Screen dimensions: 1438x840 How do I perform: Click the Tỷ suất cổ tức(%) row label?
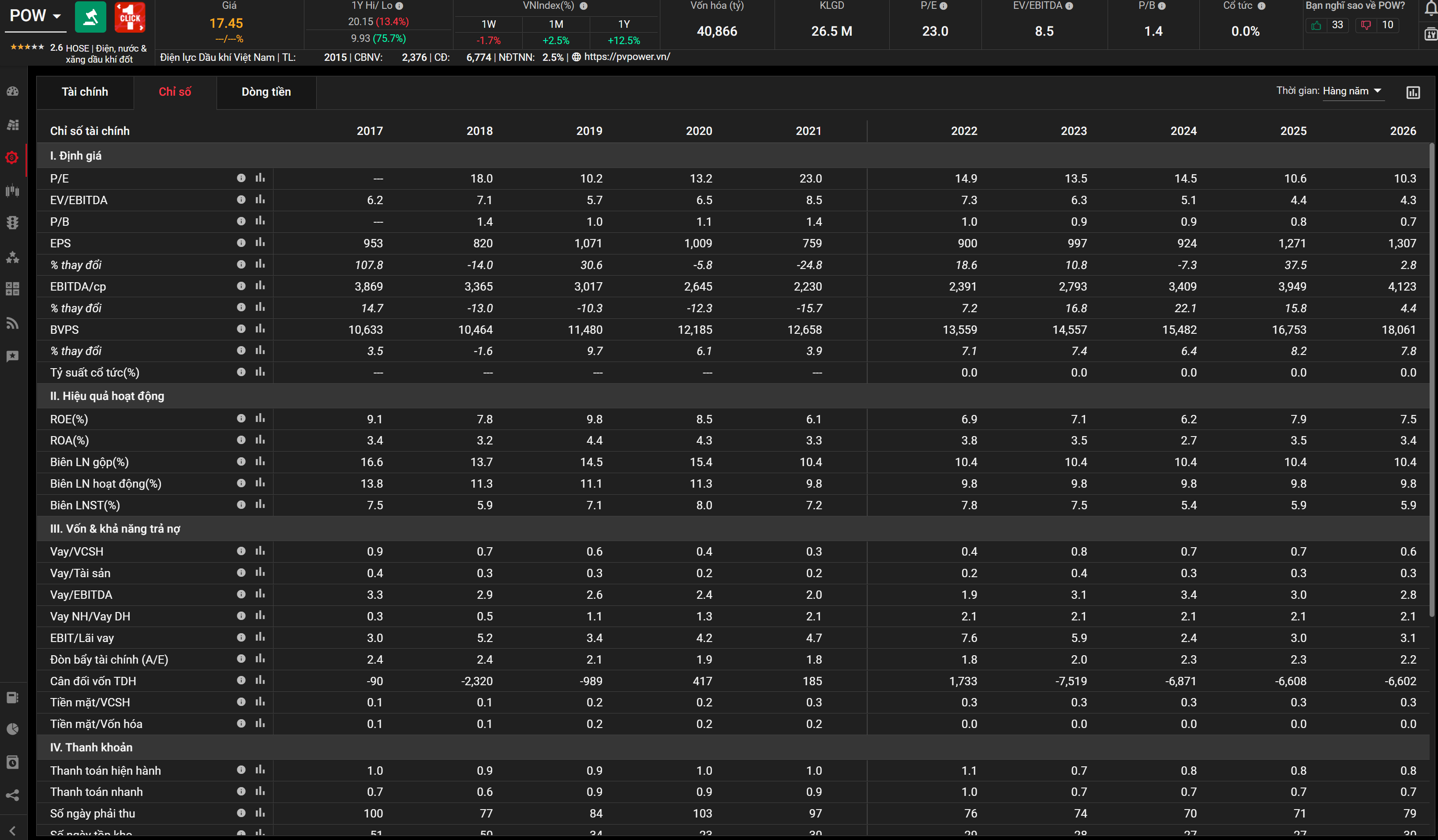[x=95, y=373]
